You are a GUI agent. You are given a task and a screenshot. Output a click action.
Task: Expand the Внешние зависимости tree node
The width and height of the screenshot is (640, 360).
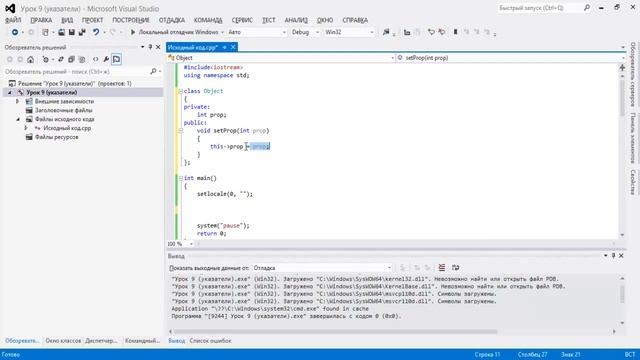coord(18,101)
